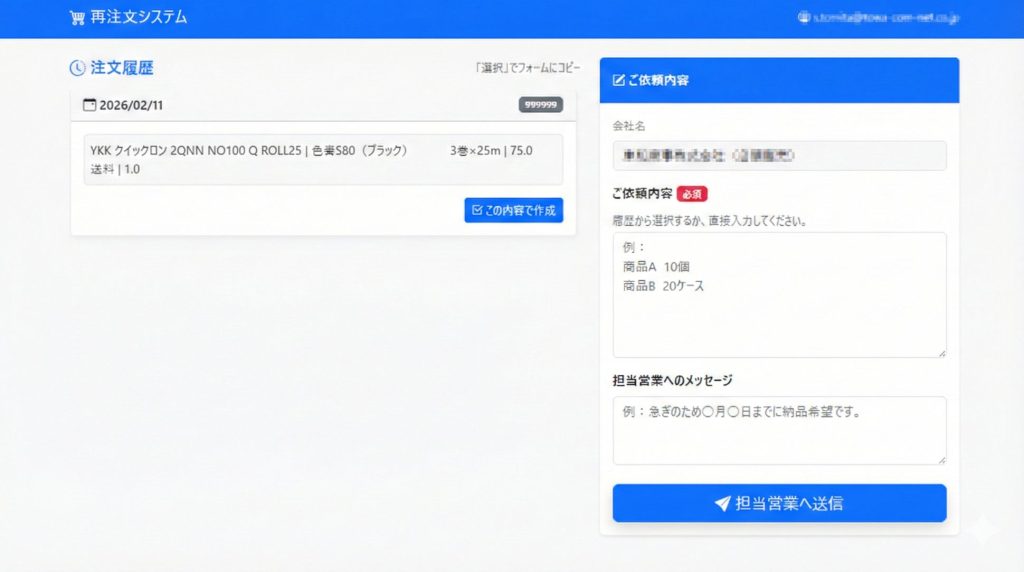Click the pencil edit icon in ご依頼内容 header
The image size is (1024, 572).
618,80
